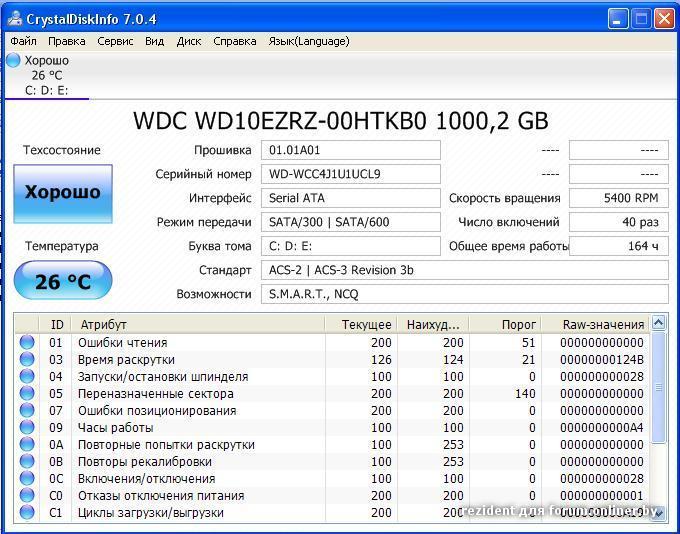Open the Сервис menu
The image size is (680, 534).
point(115,41)
